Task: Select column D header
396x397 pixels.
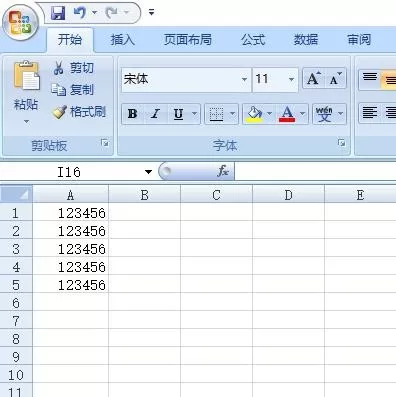Action: (x=288, y=194)
